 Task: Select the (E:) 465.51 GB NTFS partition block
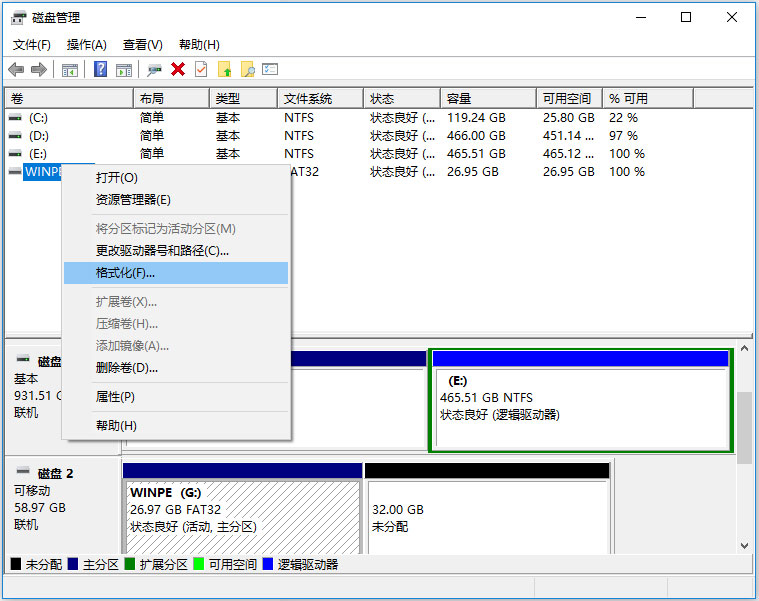581,401
